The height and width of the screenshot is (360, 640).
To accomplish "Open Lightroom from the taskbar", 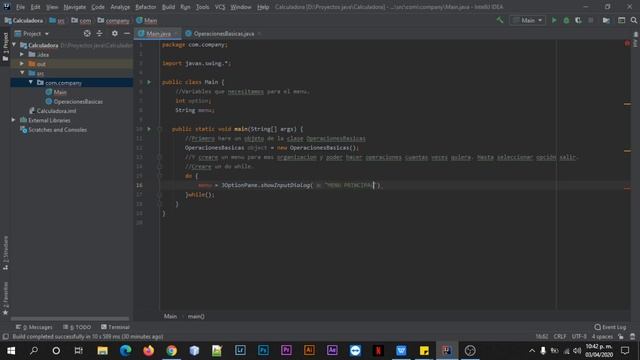I will 240,350.
